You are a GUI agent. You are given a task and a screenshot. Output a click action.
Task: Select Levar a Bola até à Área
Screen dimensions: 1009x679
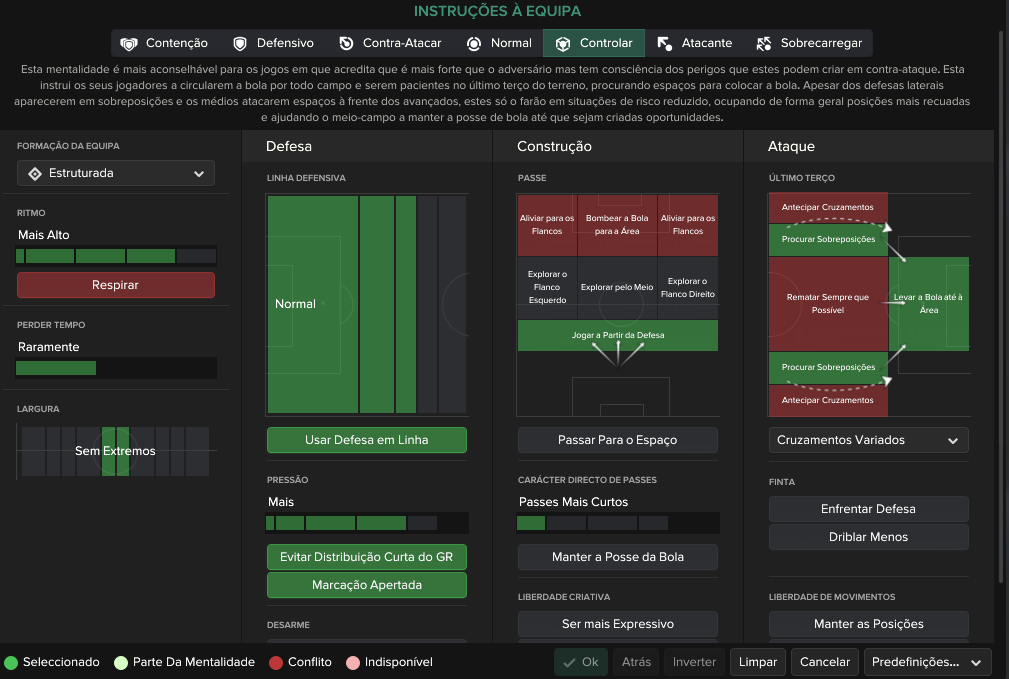[929, 304]
